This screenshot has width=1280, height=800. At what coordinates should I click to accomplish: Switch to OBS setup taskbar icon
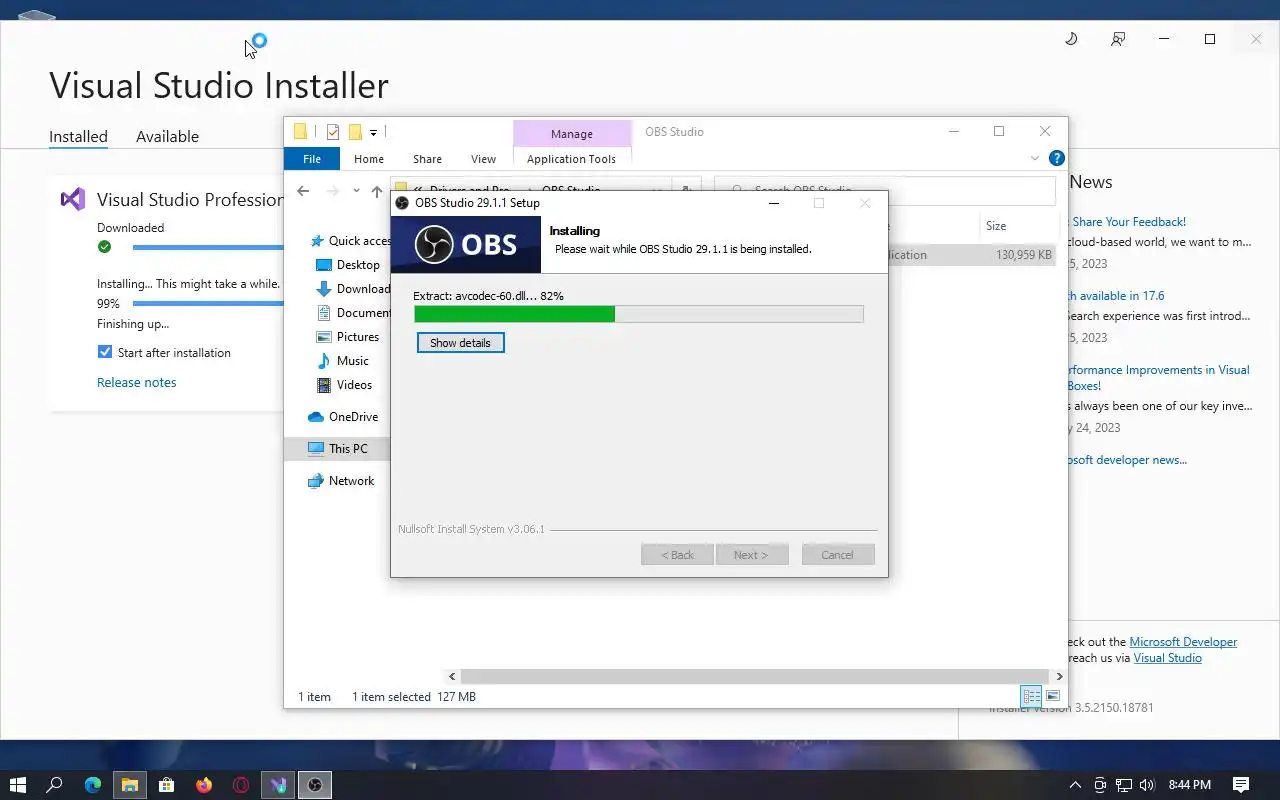tap(315, 785)
